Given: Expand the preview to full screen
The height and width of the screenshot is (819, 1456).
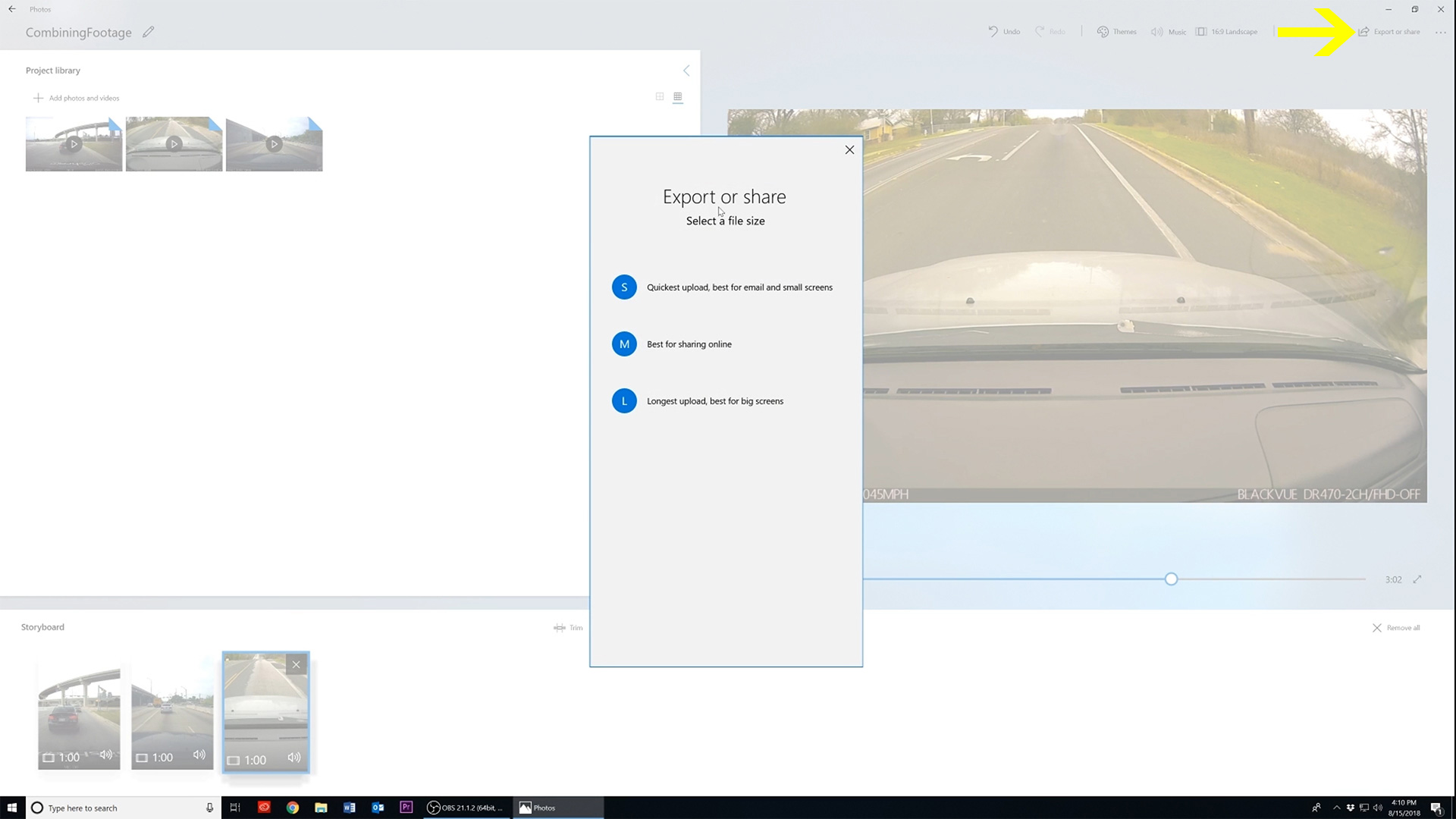Looking at the screenshot, I should click(x=1417, y=579).
